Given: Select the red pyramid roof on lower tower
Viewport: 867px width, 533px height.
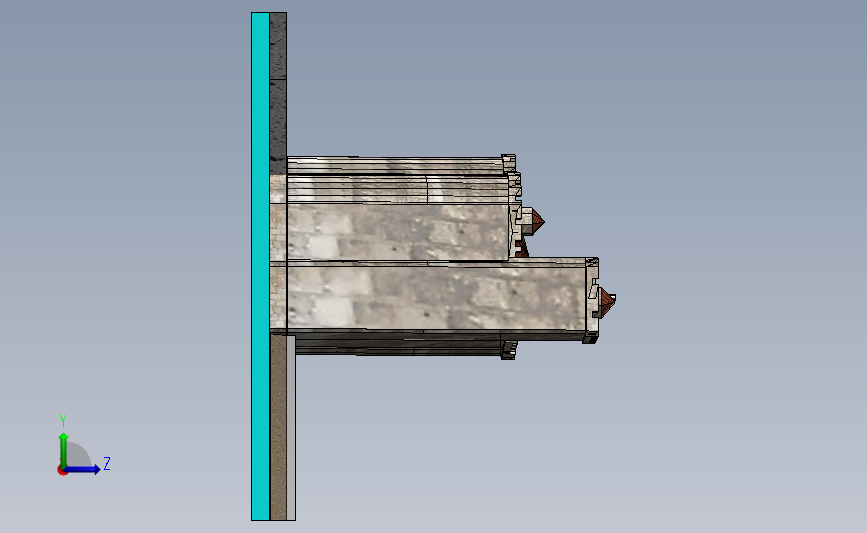Looking at the screenshot, I should click(x=608, y=303).
